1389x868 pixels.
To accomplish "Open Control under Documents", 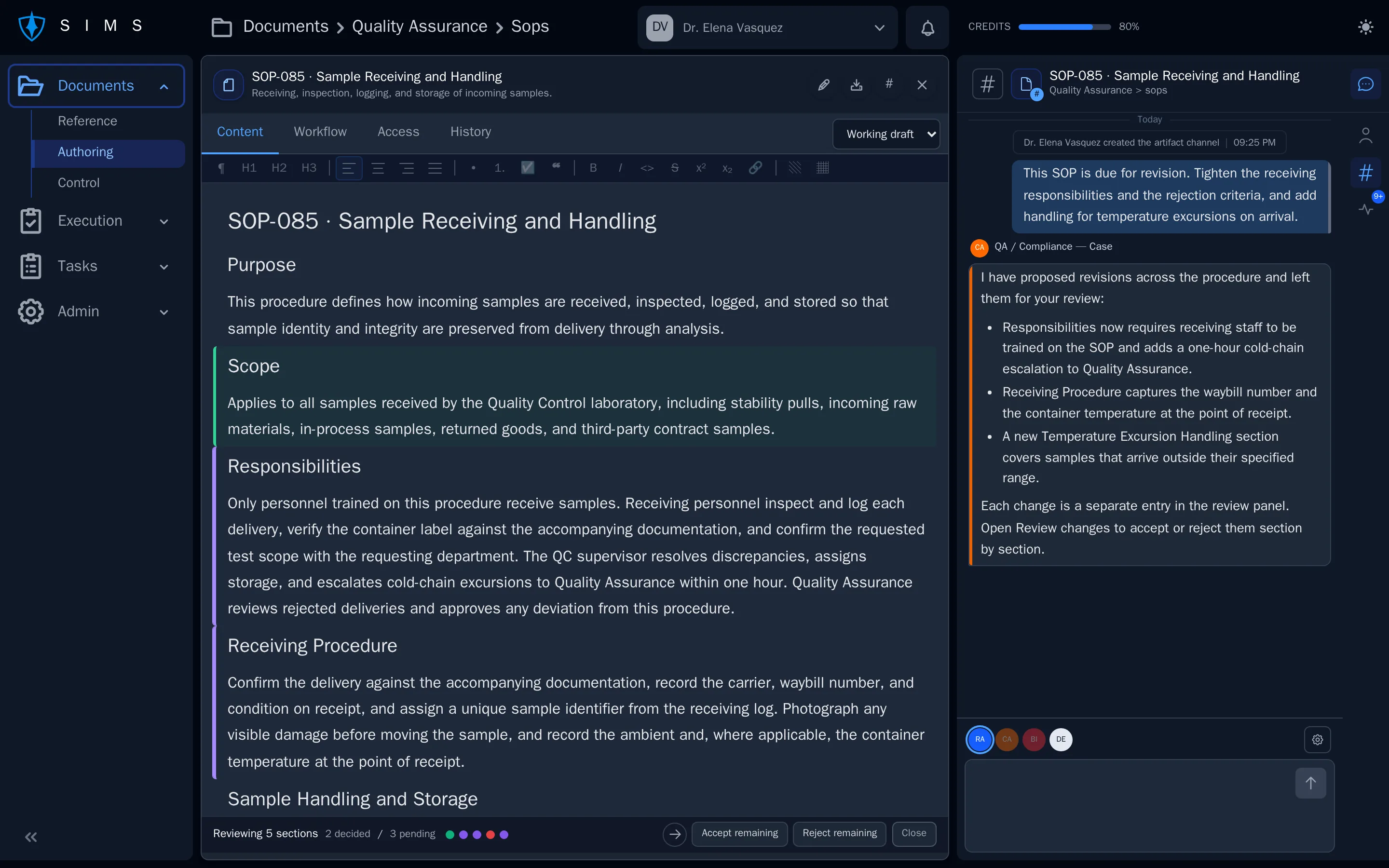I will coord(108,183).
